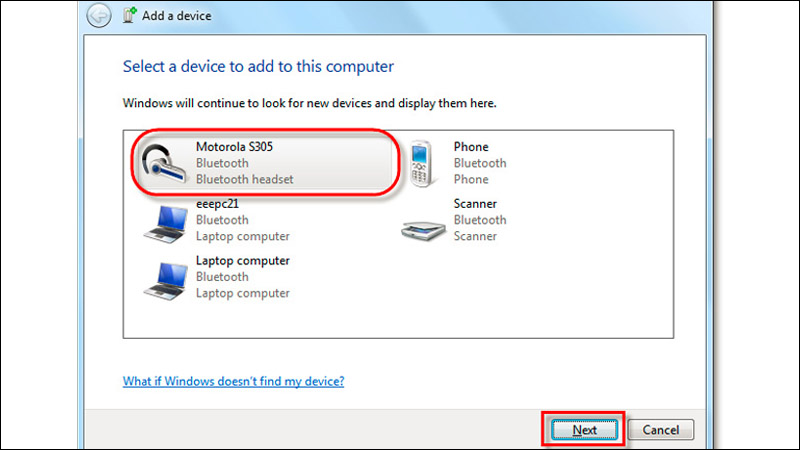Click the back arrow button
Image resolution: width=800 pixels, height=450 pixels.
pyautogui.click(x=98, y=15)
